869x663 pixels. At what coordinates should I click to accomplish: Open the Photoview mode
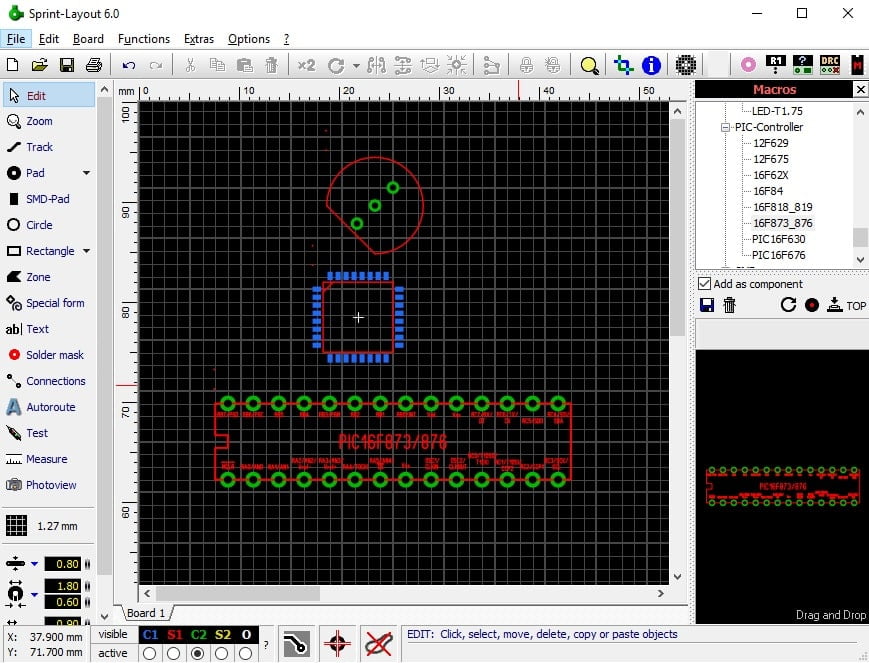[48, 485]
